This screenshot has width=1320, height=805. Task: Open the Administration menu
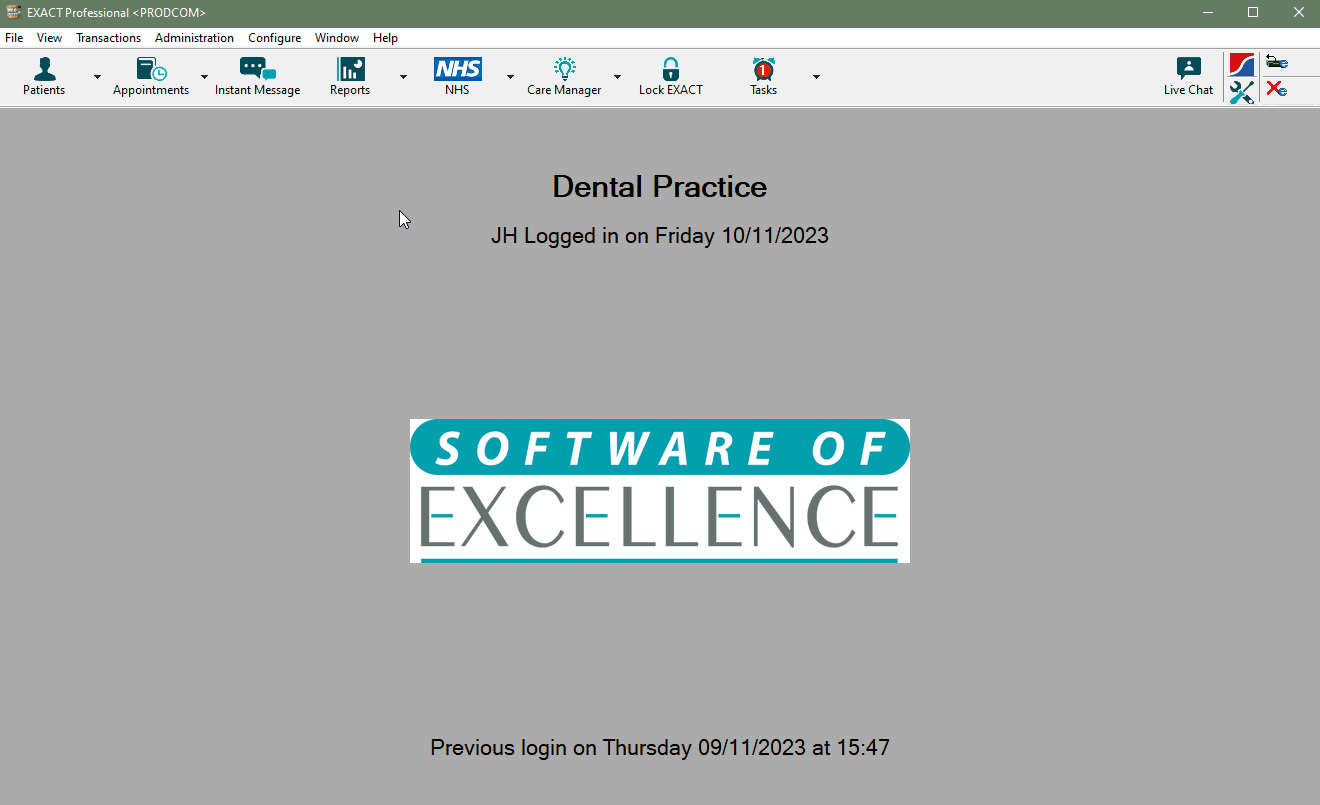tap(194, 38)
